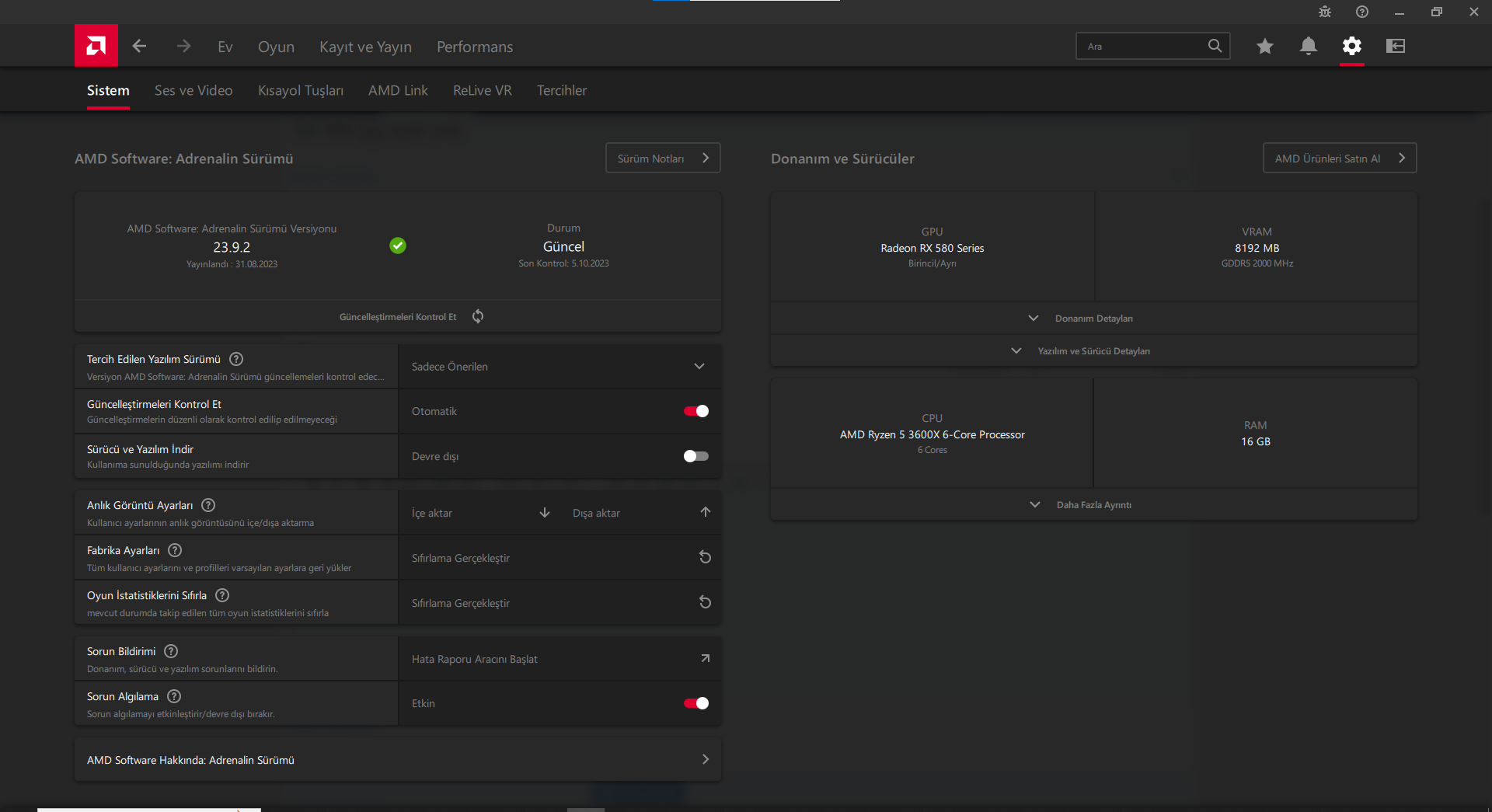This screenshot has width=1492, height=812.
Task: Show help for Anlık Görüntü Ayarları
Action: [208, 505]
